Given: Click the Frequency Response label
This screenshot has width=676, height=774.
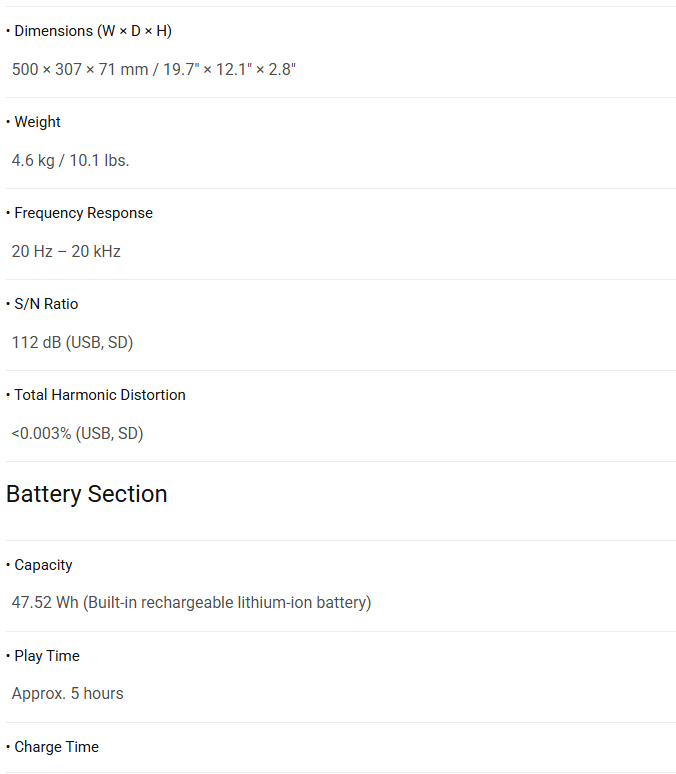Looking at the screenshot, I should [83, 213].
